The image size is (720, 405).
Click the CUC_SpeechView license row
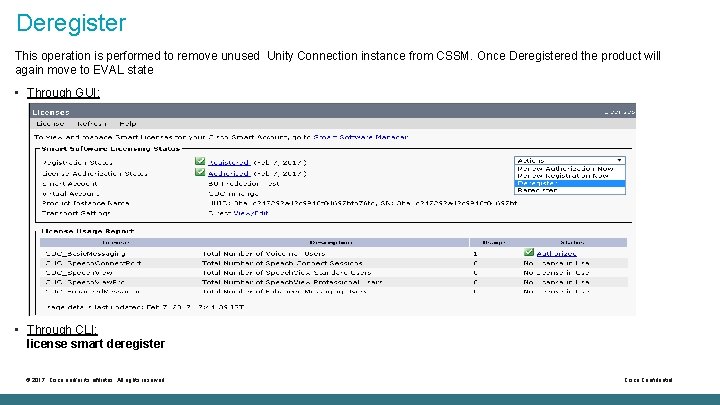[x=334, y=273]
